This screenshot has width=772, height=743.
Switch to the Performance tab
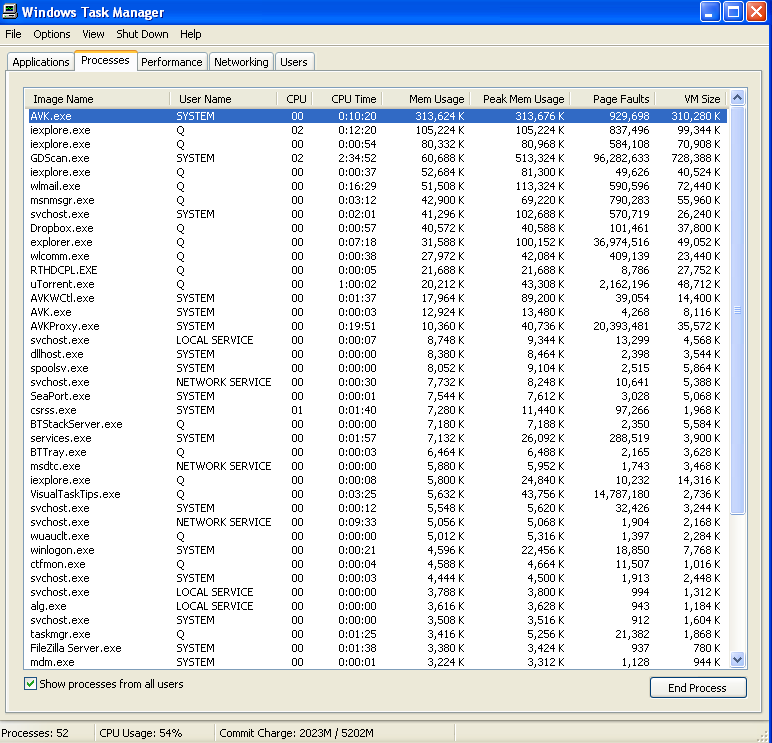(172, 62)
